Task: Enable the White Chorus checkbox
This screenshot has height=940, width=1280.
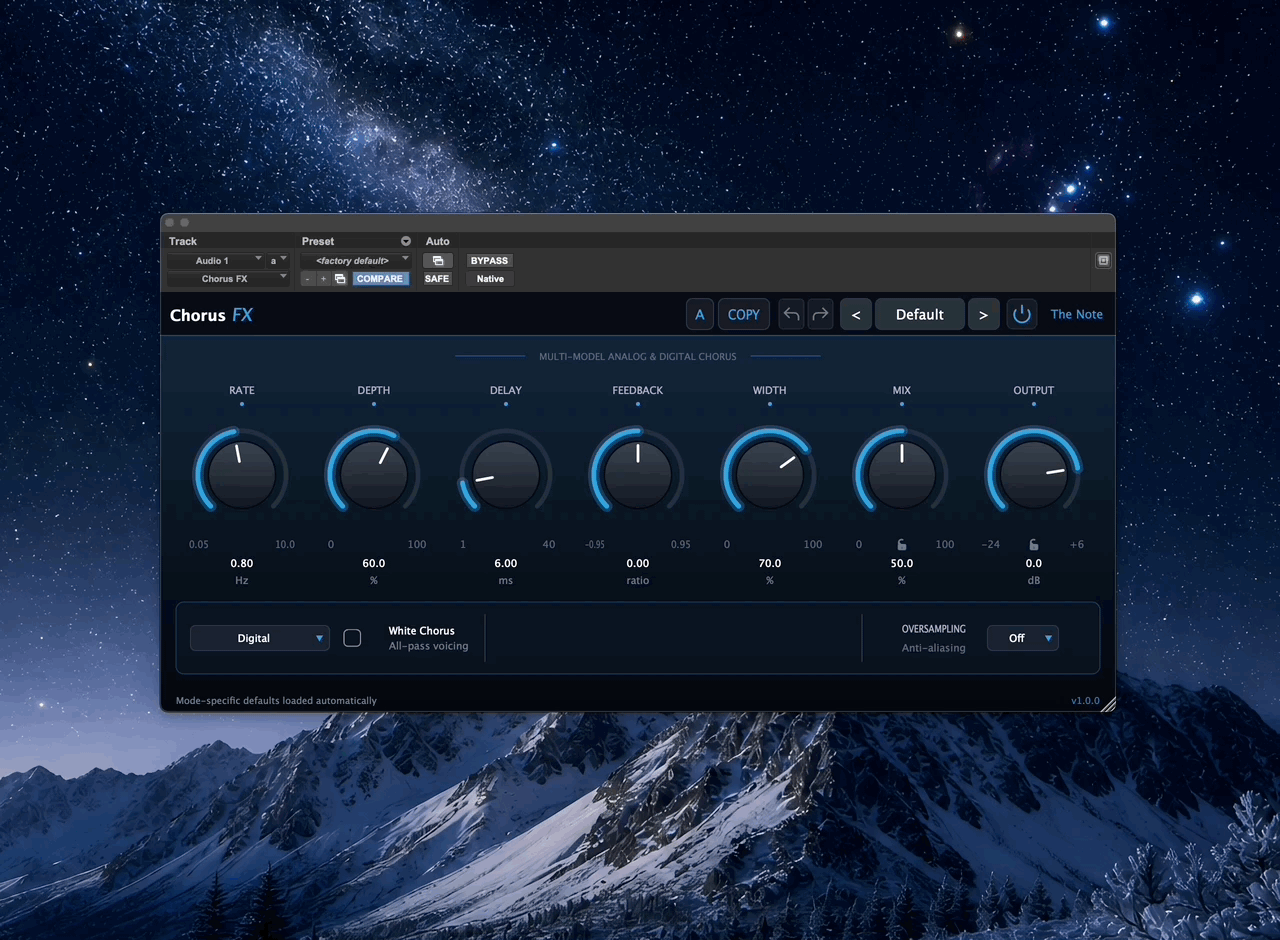Action: tap(352, 638)
